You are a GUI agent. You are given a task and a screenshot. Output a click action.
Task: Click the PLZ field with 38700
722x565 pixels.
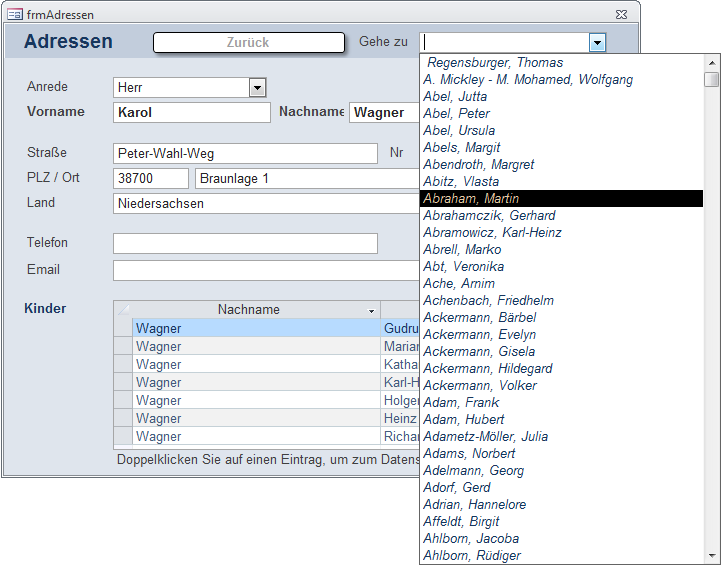(x=151, y=178)
